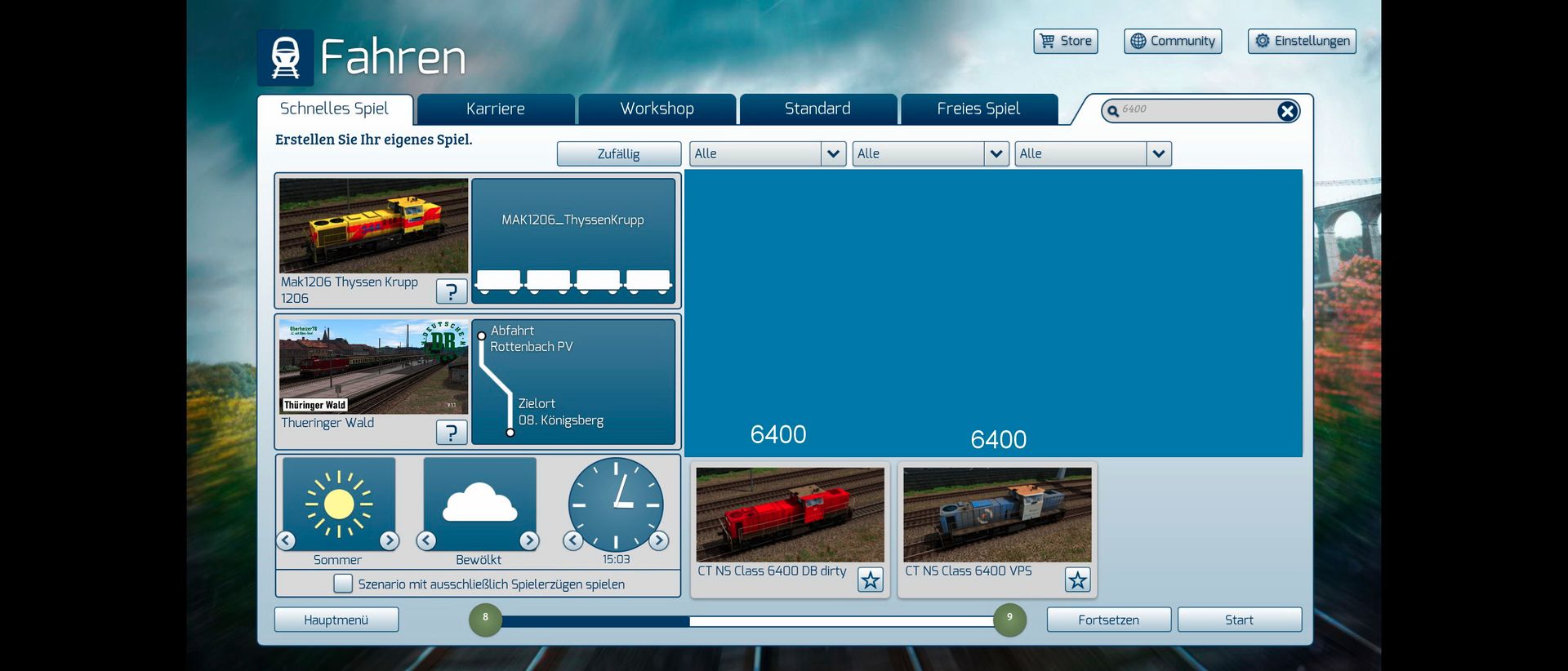Click step 8 progress marker

click(x=485, y=620)
